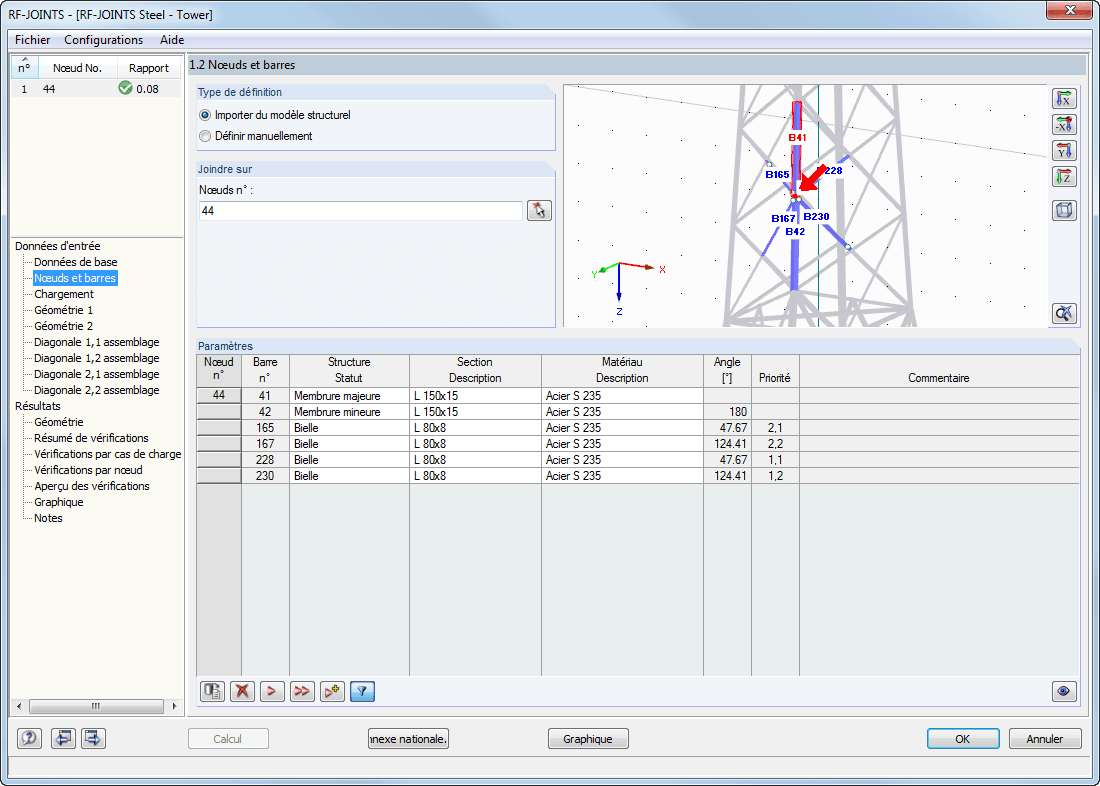The width and height of the screenshot is (1100, 786).
Task: Toggle the eye view icon under table
Action: (x=1065, y=691)
